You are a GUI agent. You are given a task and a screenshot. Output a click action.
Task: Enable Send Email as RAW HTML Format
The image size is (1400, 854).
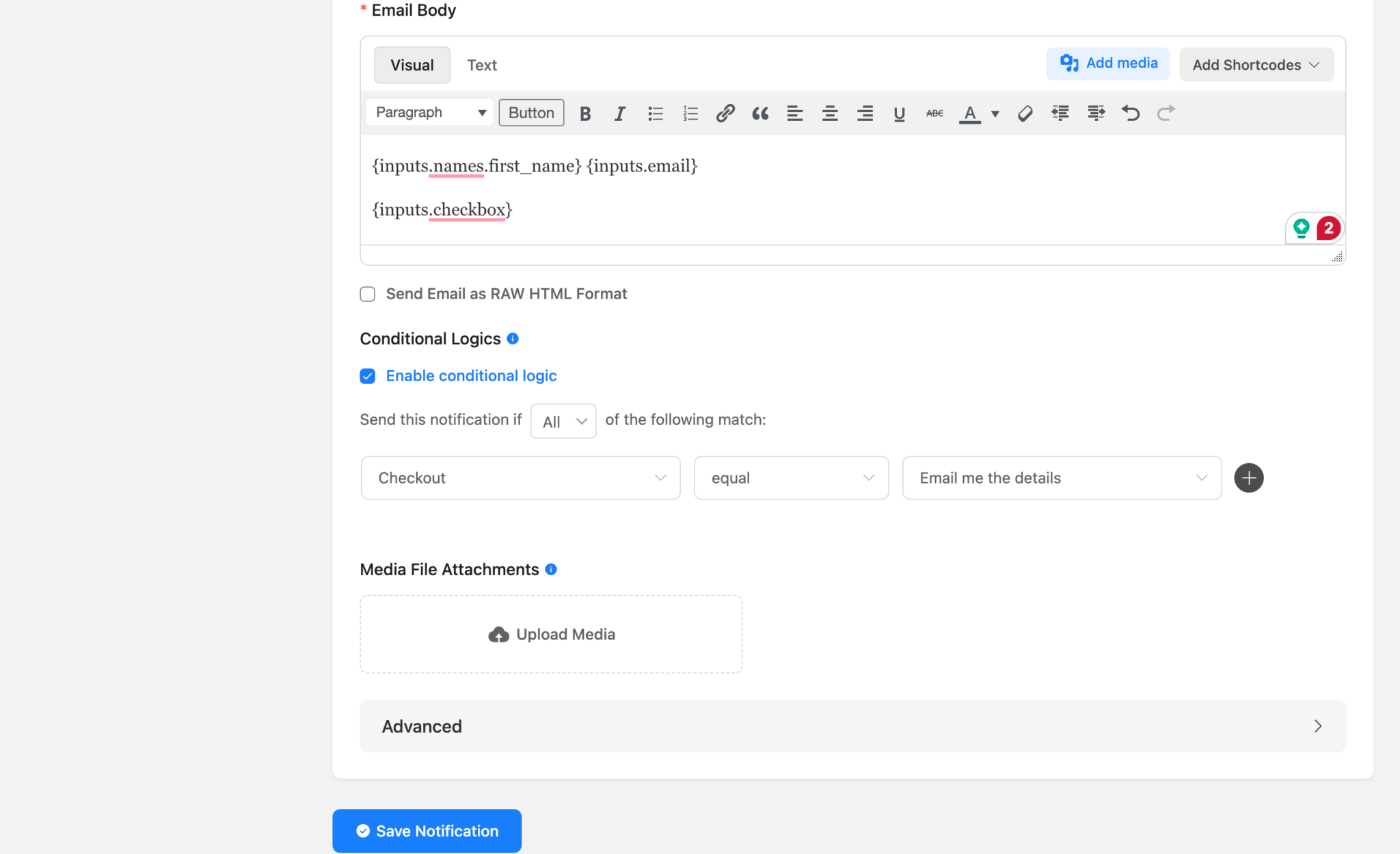point(367,293)
